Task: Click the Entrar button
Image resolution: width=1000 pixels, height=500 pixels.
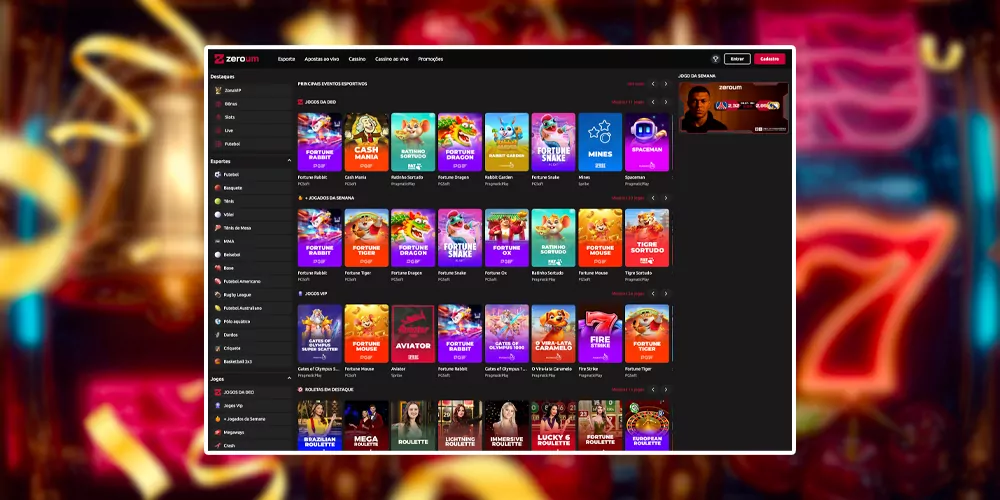Action: [737, 59]
